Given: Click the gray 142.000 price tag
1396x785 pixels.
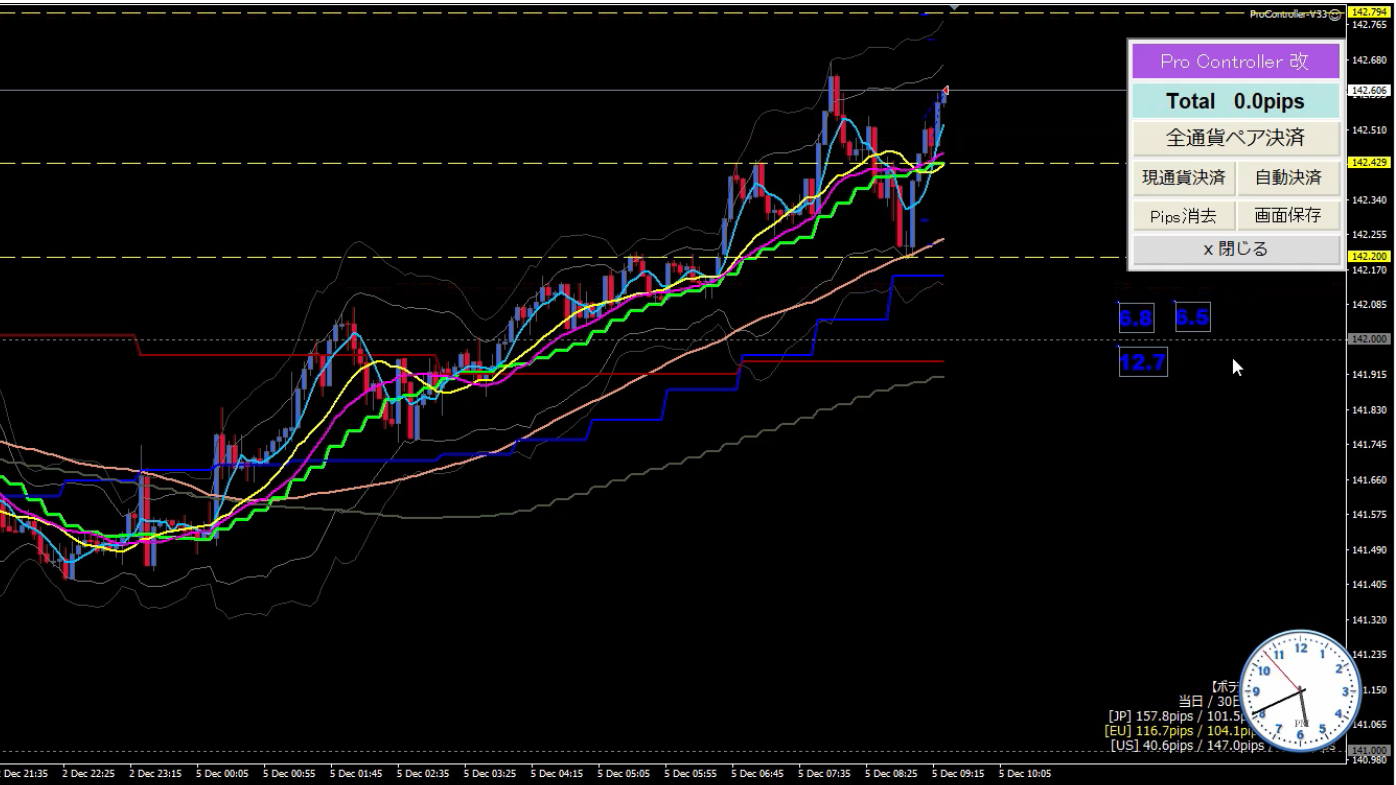Looking at the screenshot, I should coord(1369,340).
